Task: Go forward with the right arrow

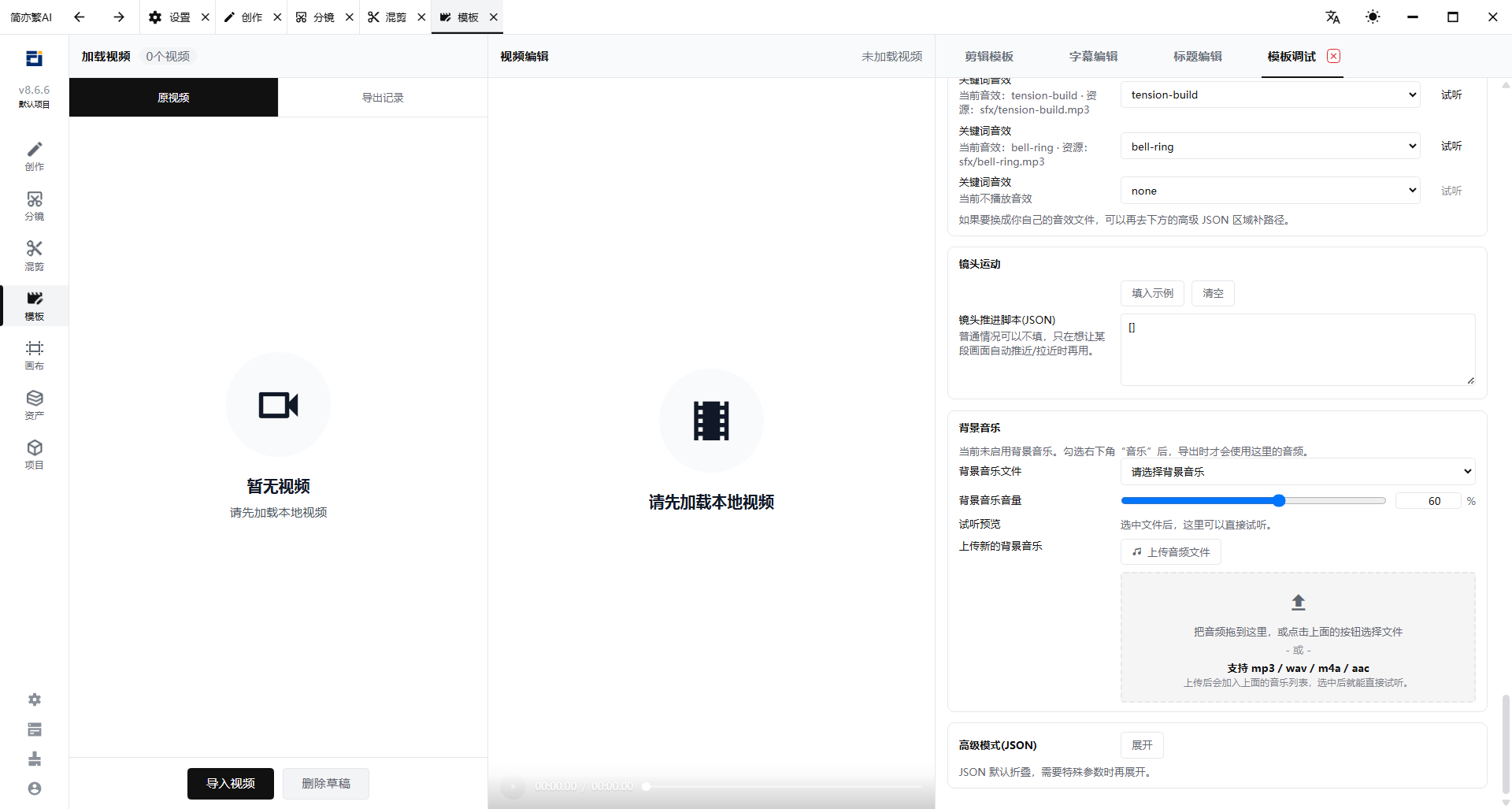Action: pyautogui.click(x=119, y=17)
